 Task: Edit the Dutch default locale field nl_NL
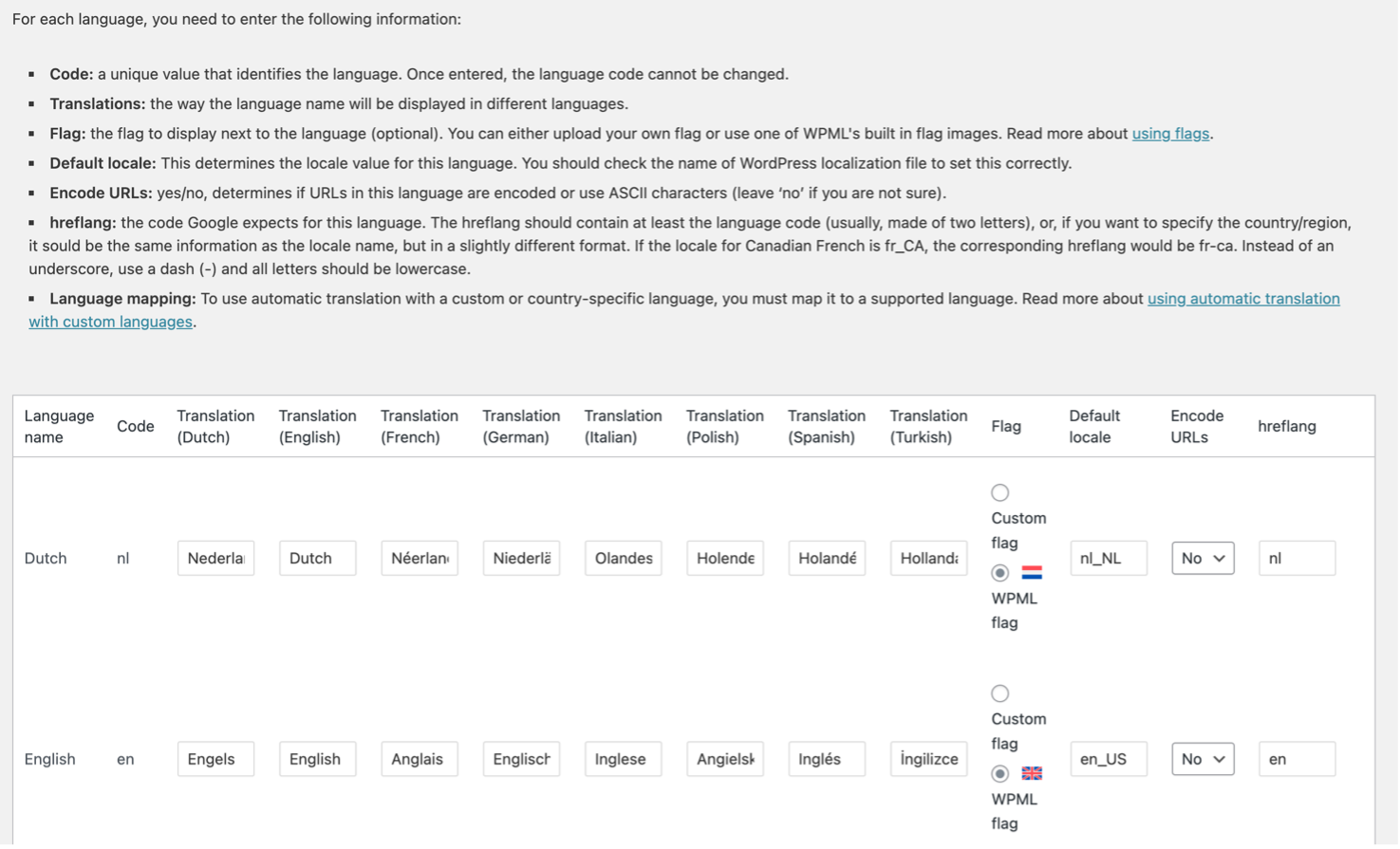(x=1108, y=559)
